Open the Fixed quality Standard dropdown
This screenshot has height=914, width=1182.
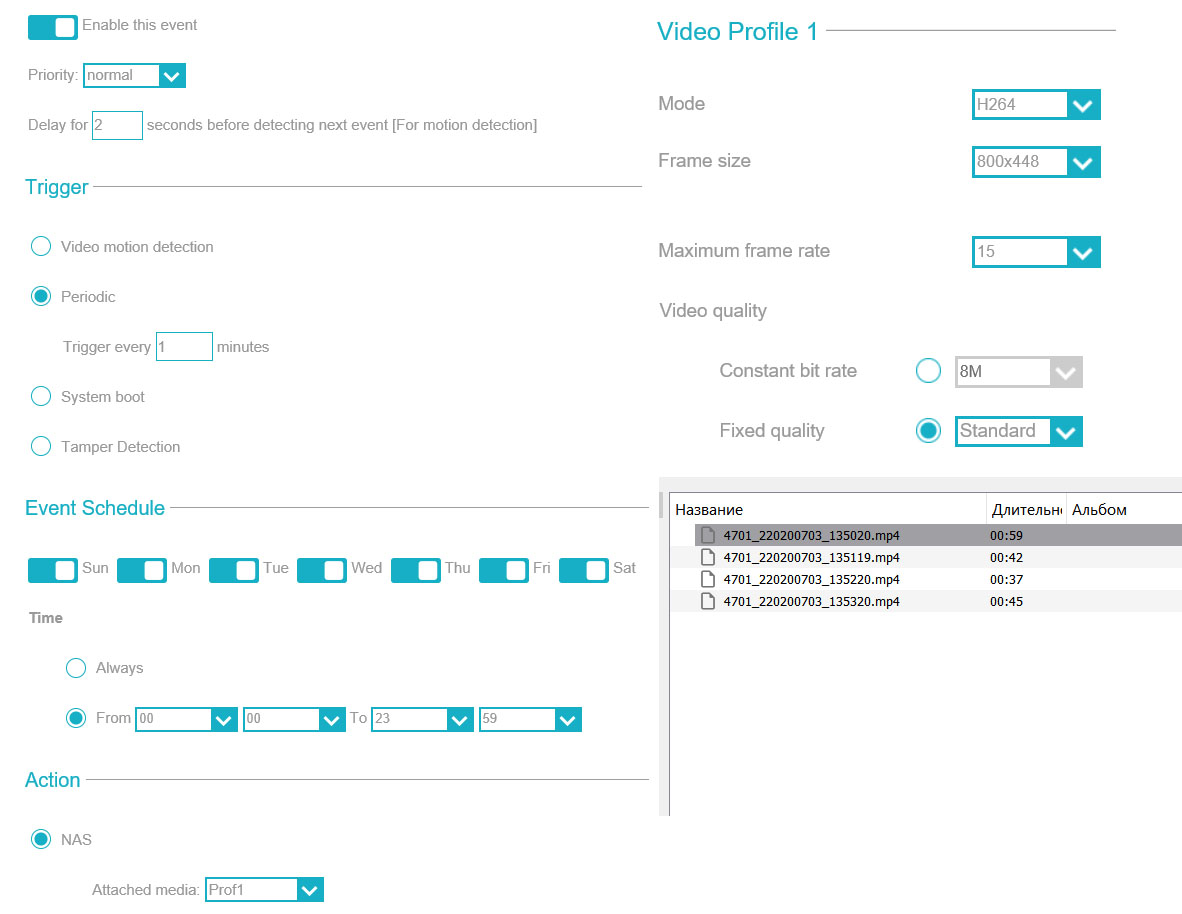pos(1018,431)
